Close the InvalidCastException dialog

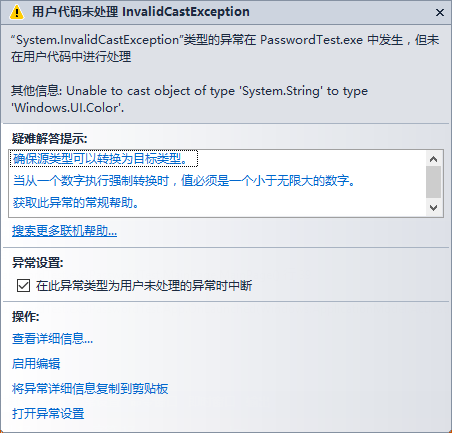coord(440,13)
